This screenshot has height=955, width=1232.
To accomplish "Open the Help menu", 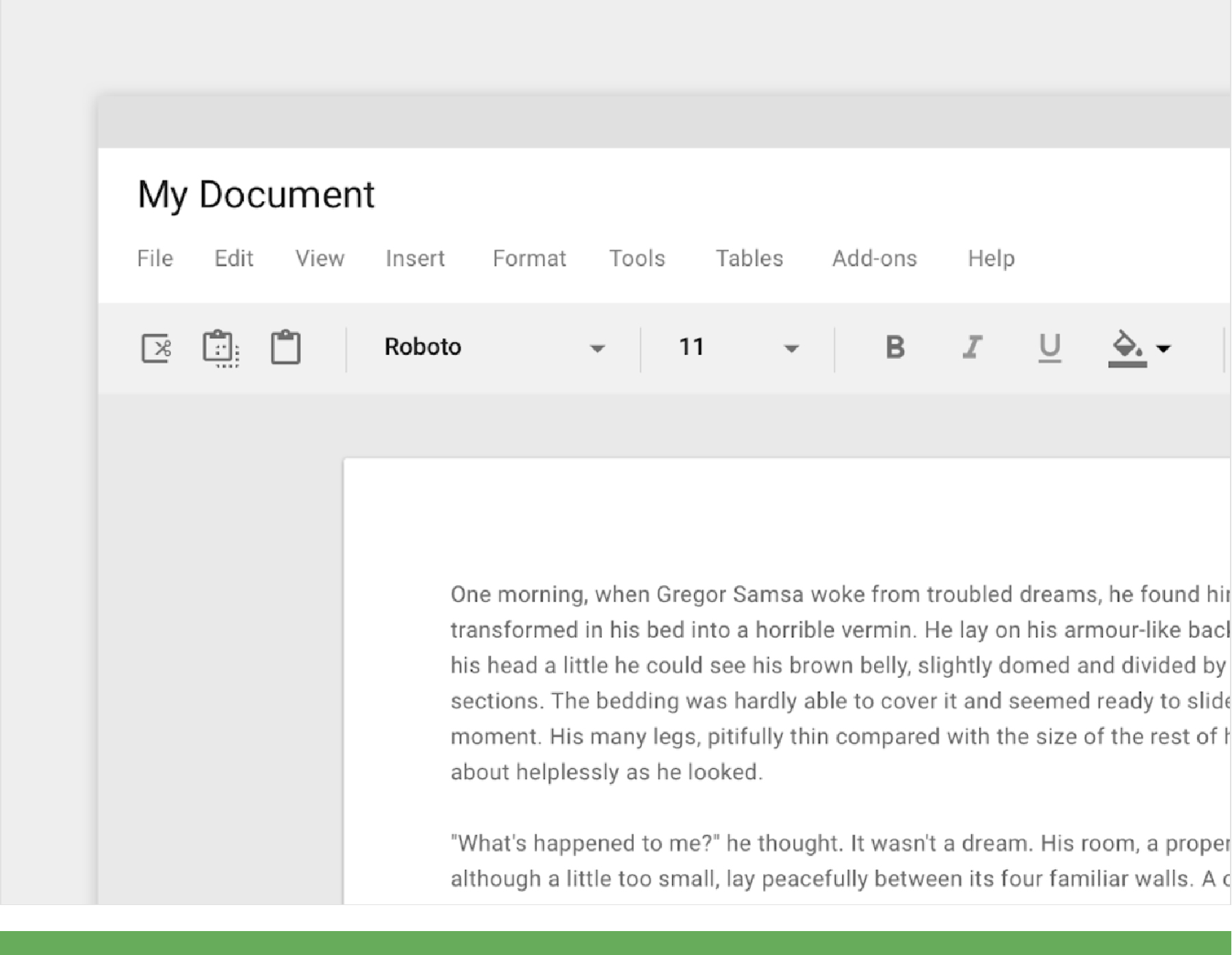I will coord(991,259).
